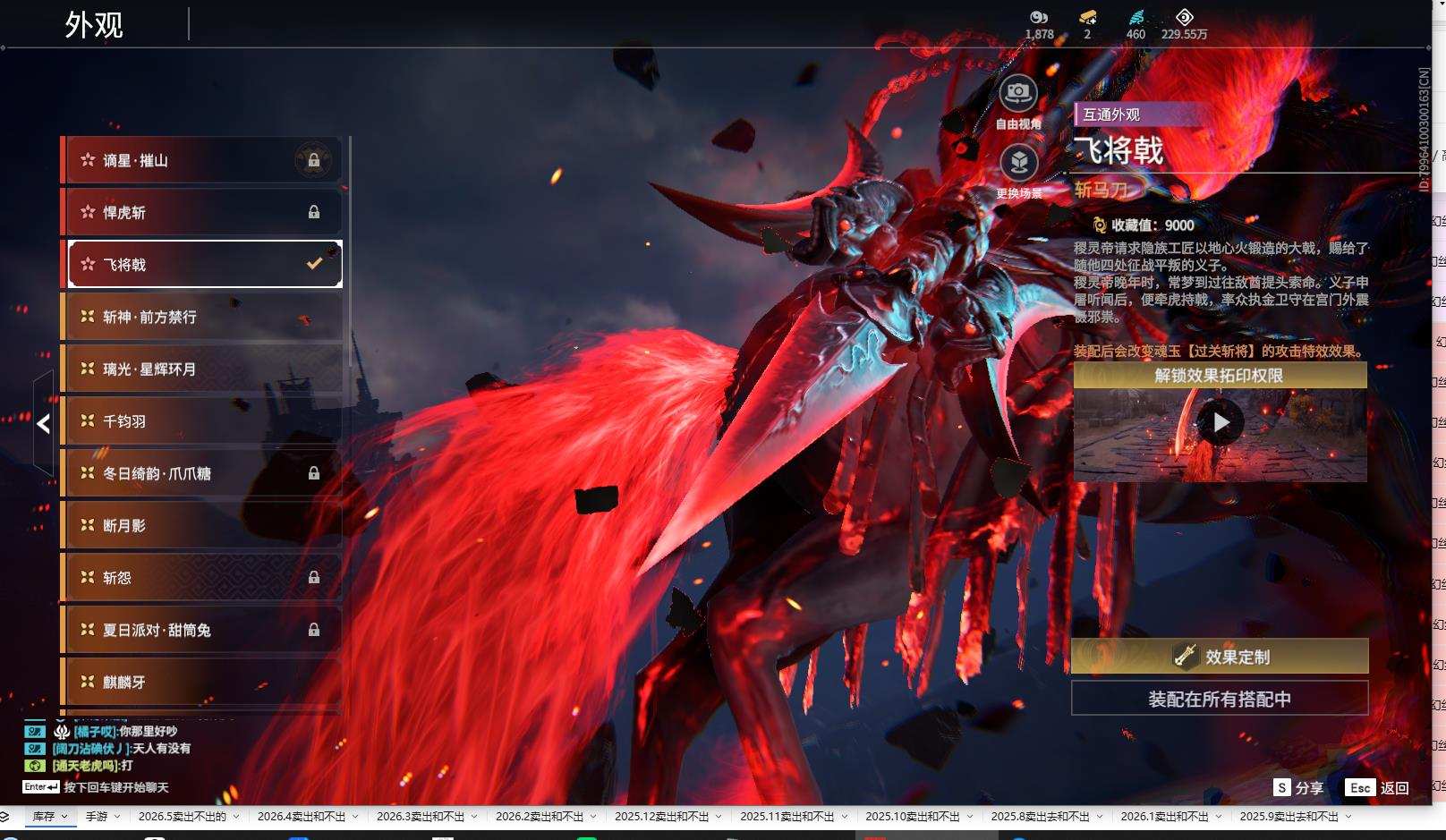Click the Enter key chat hint icon
Image resolution: width=1446 pixels, height=840 pixels.
click(41, 787)
